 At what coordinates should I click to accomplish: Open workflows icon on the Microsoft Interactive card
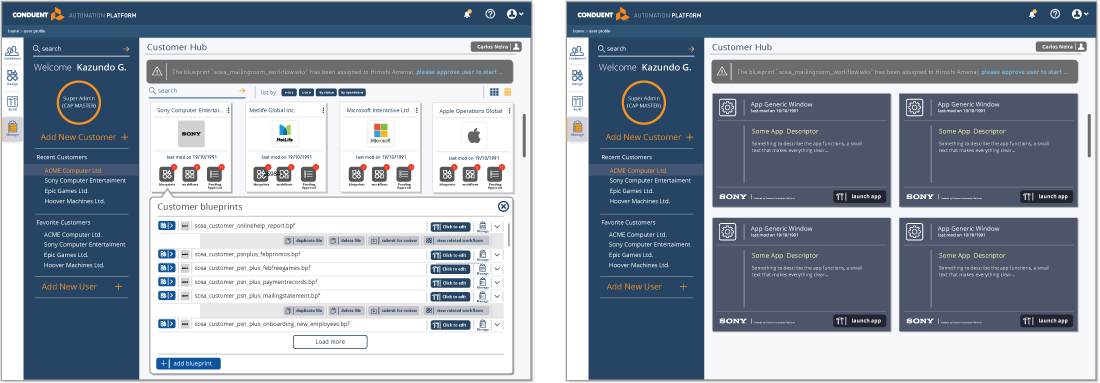click(x=380, y=174)
